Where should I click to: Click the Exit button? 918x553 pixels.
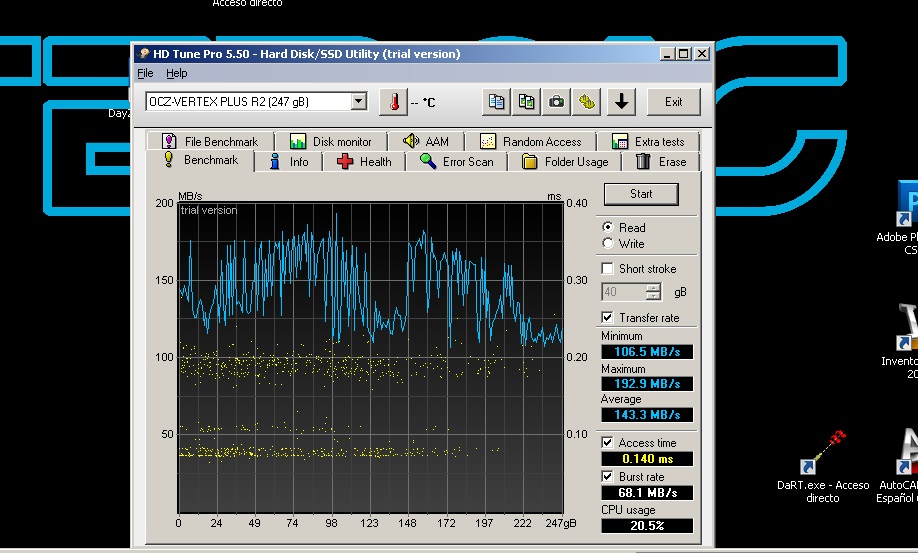pyautogui.click(x=673, y=102)
